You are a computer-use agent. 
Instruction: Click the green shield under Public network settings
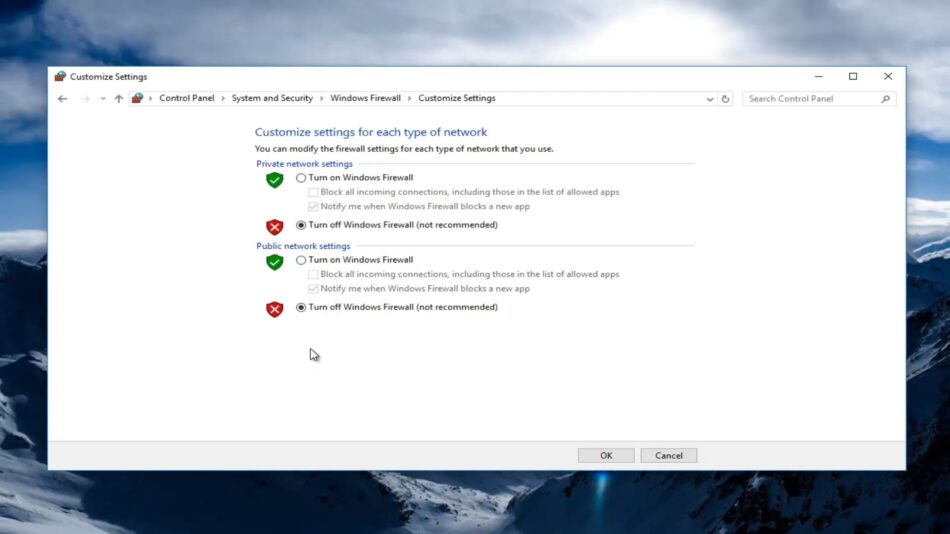click(x=274, y=262)
